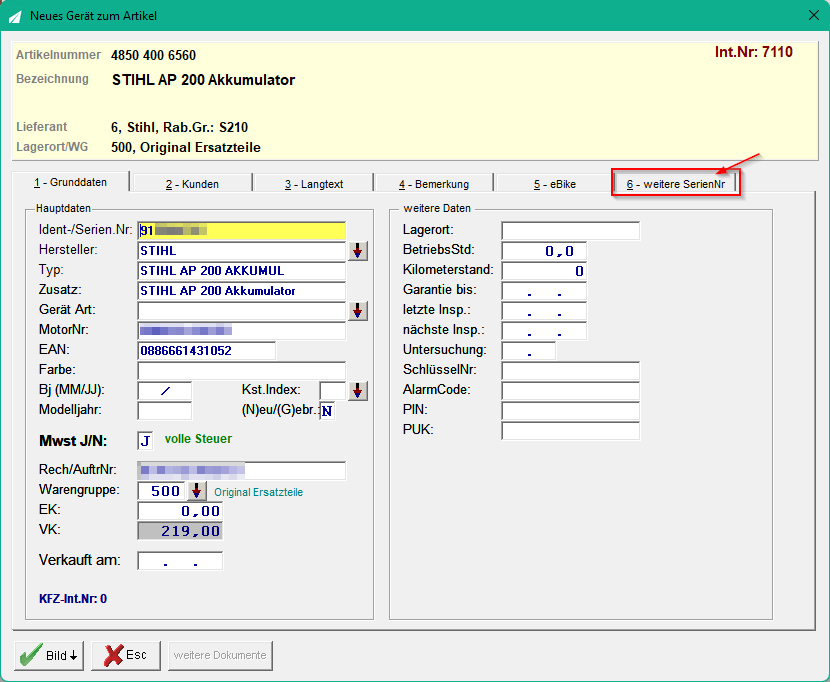The width and height of the screenshot is (830, 682).
Task: Focus the Ident-/Serien.Nr input field
Action: 241,230
